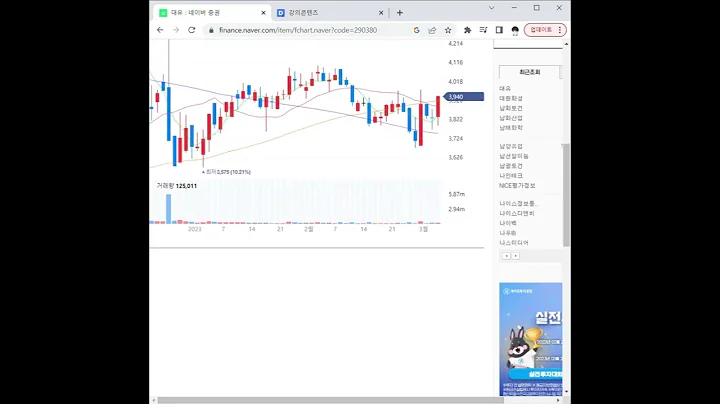Click the vertical scrollbar down arrow
Image resolution: width=720 pixels, height=404 pixels.
coord(566,392)
